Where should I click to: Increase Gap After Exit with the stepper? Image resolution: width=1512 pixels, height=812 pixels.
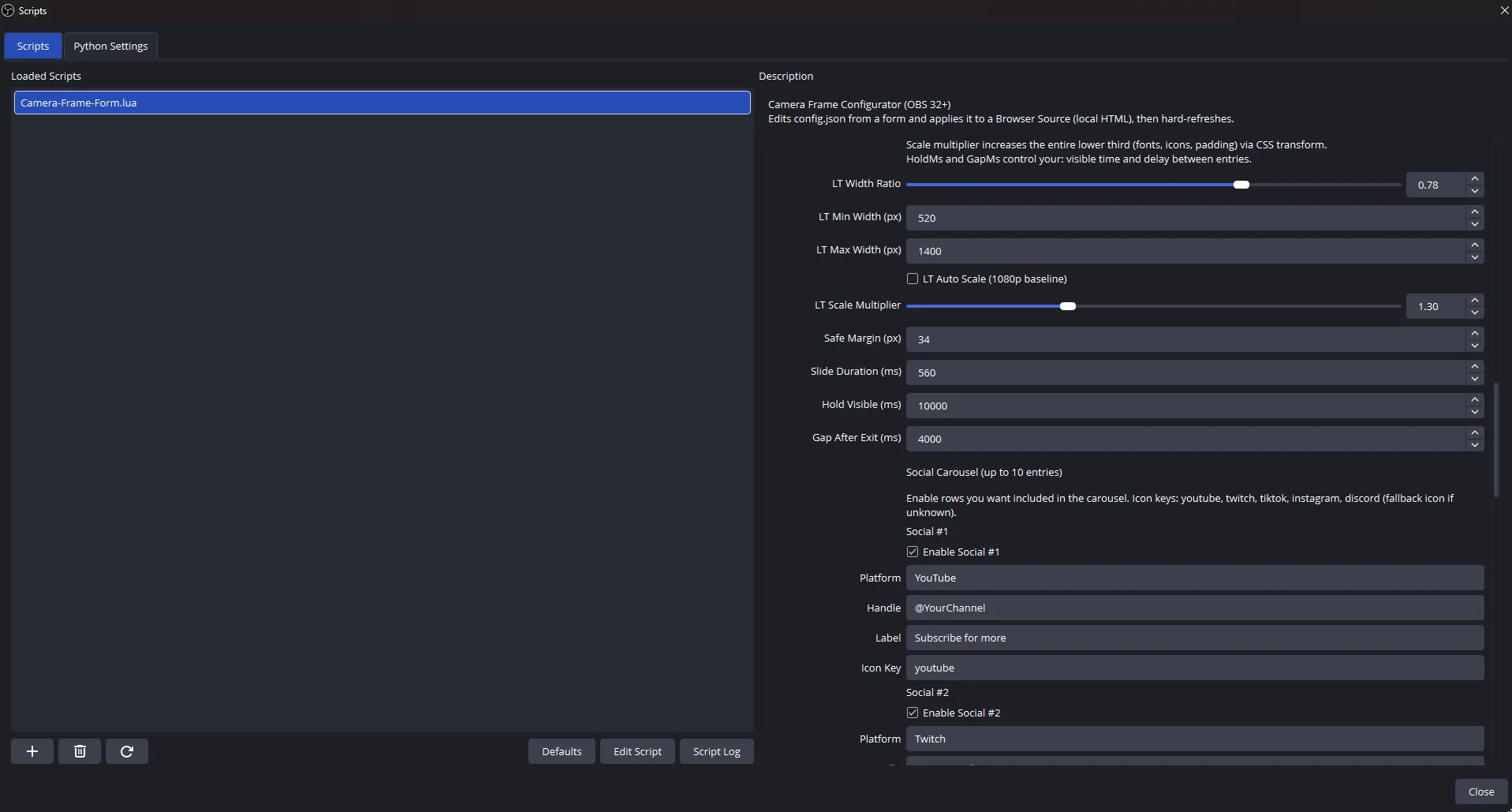[1475, 432]
